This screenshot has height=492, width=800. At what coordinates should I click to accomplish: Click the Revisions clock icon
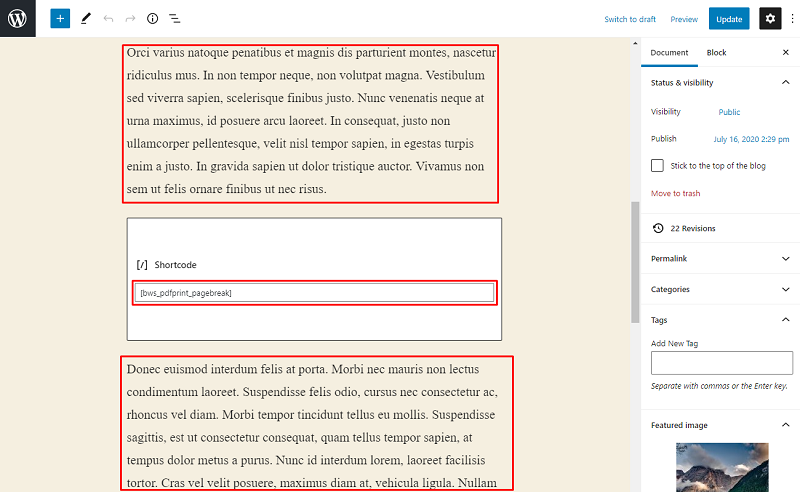658,228
